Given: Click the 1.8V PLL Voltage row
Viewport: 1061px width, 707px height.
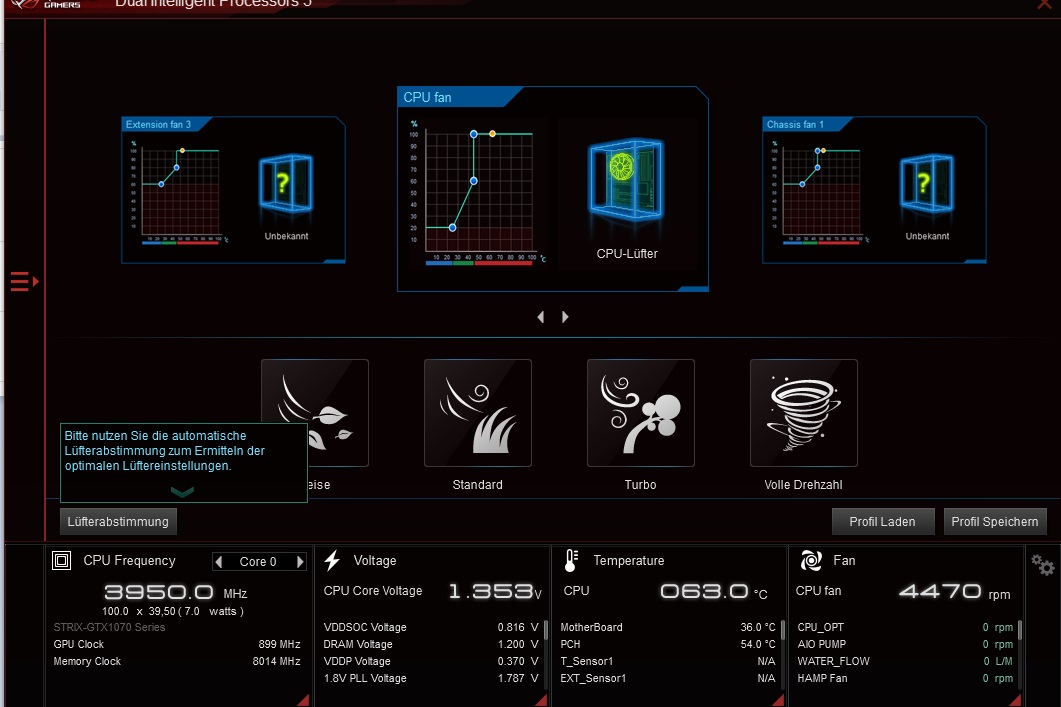Looking at the screenshot, I should point(431,678).
